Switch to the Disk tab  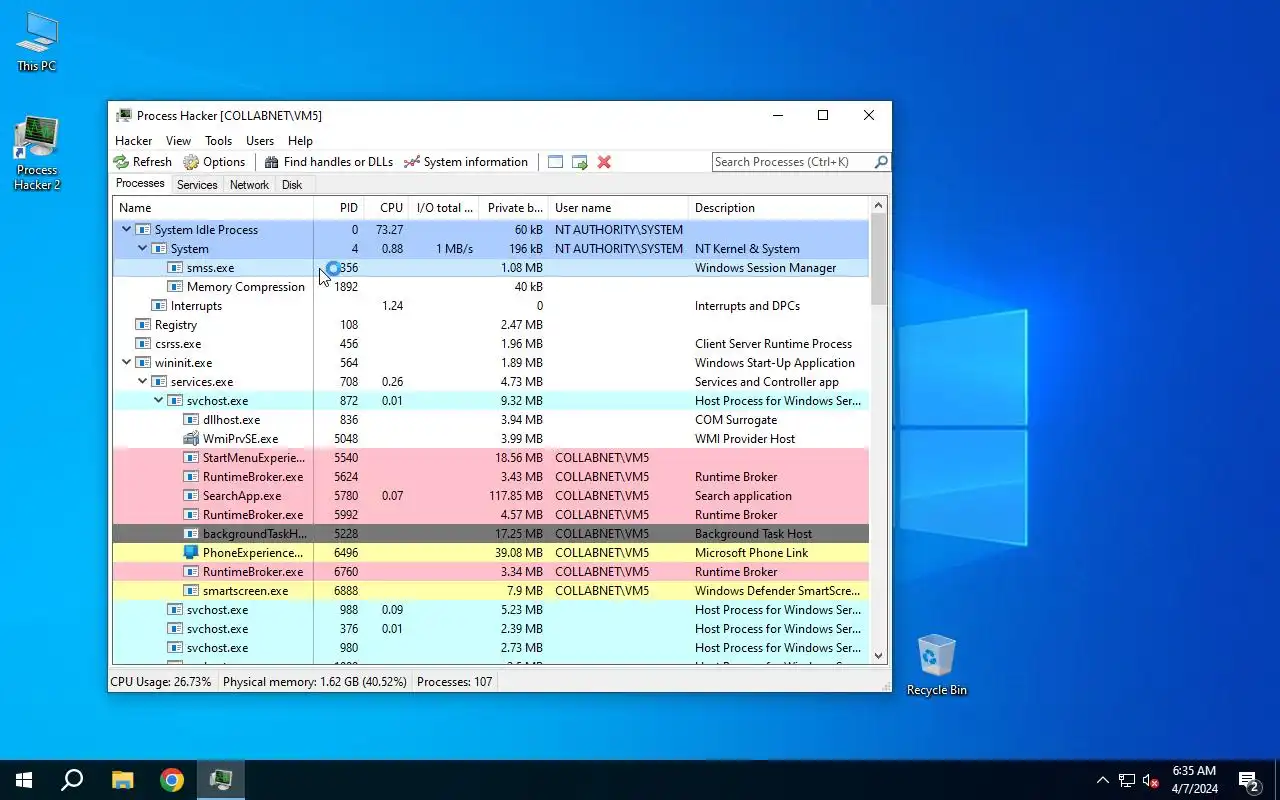point(292,185)
